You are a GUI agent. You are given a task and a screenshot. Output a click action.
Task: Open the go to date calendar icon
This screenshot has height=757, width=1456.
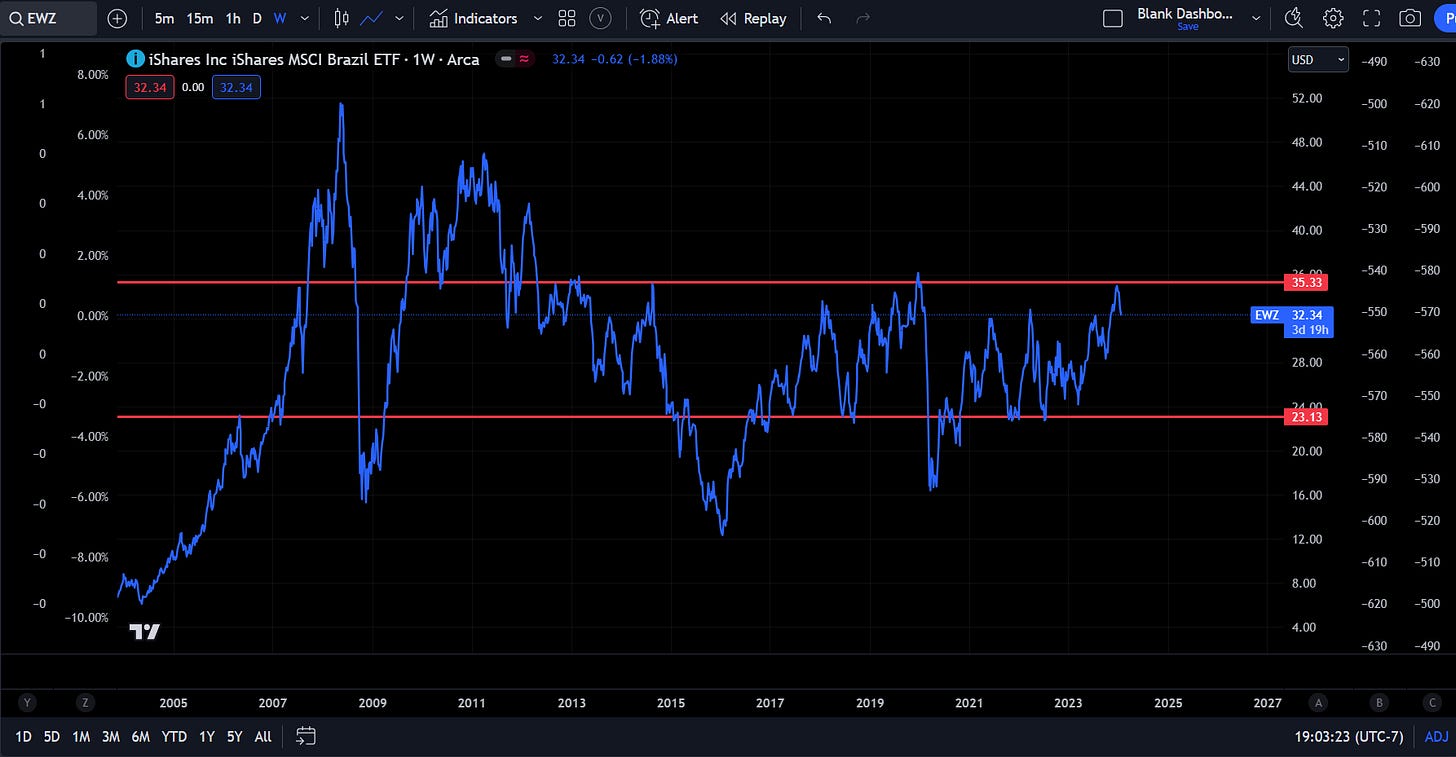306,737
